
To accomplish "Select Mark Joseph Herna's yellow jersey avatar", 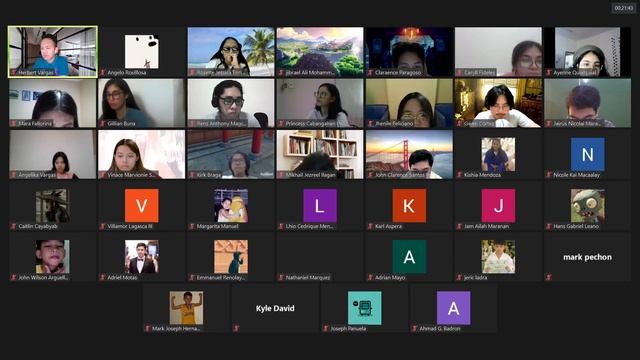I will tap(186, 308).
